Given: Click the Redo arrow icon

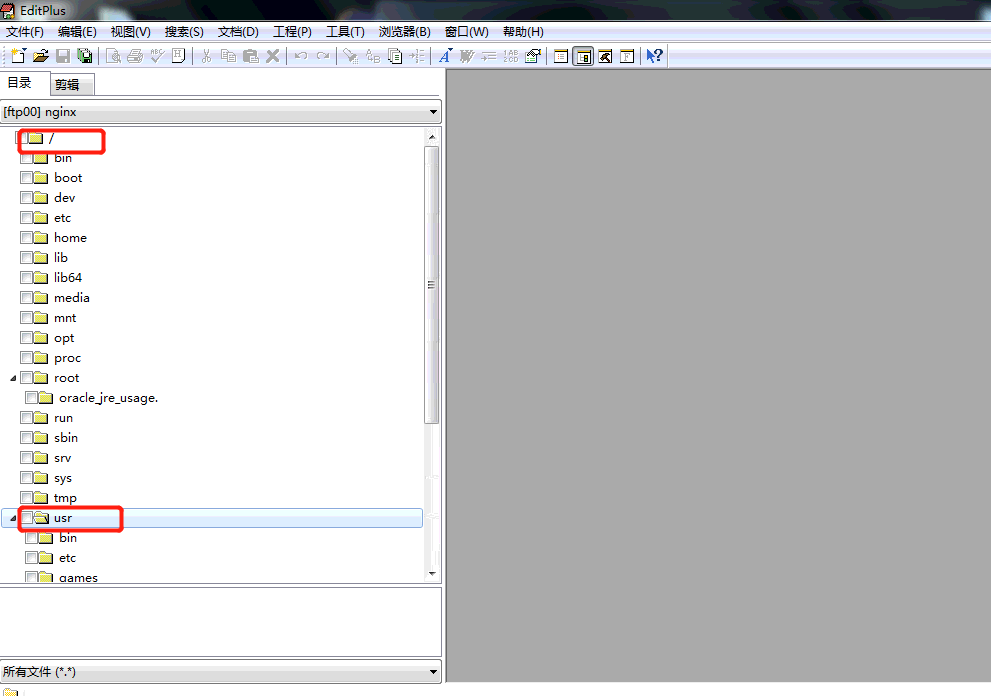Looking at the screenshot, I should pos(323,56).
